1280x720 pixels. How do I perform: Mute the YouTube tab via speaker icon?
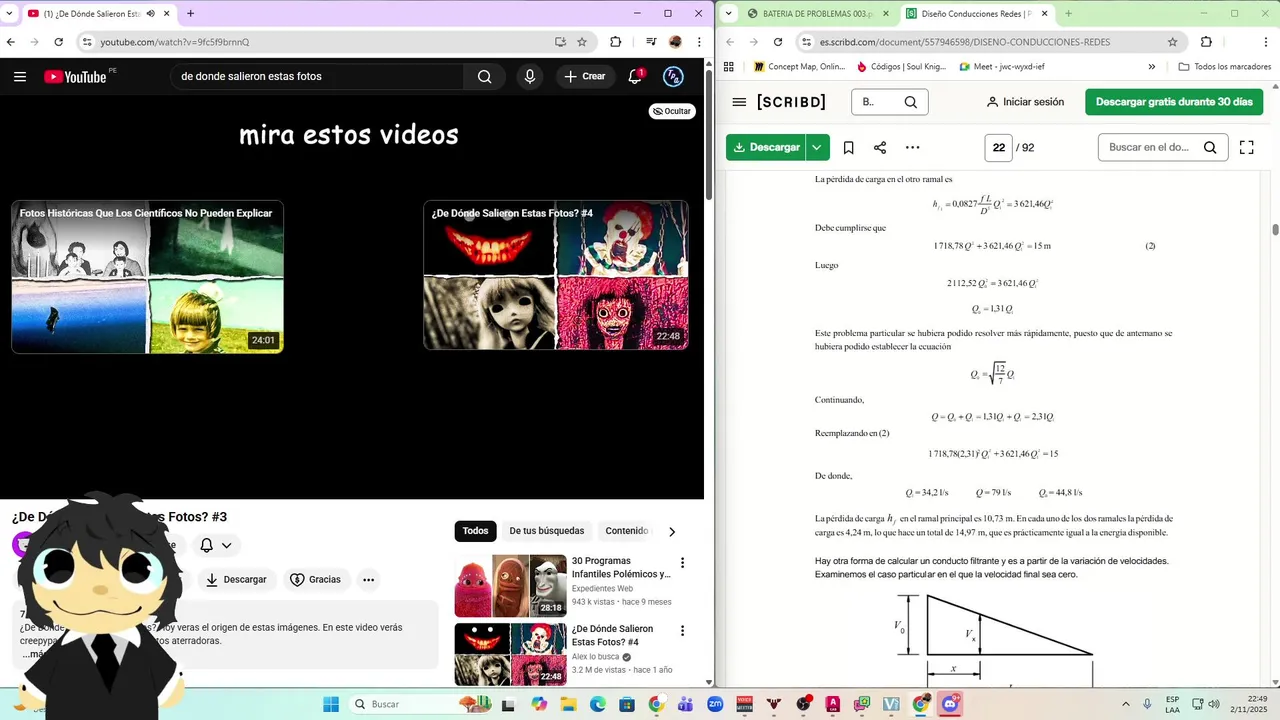[x=150, y=14]
